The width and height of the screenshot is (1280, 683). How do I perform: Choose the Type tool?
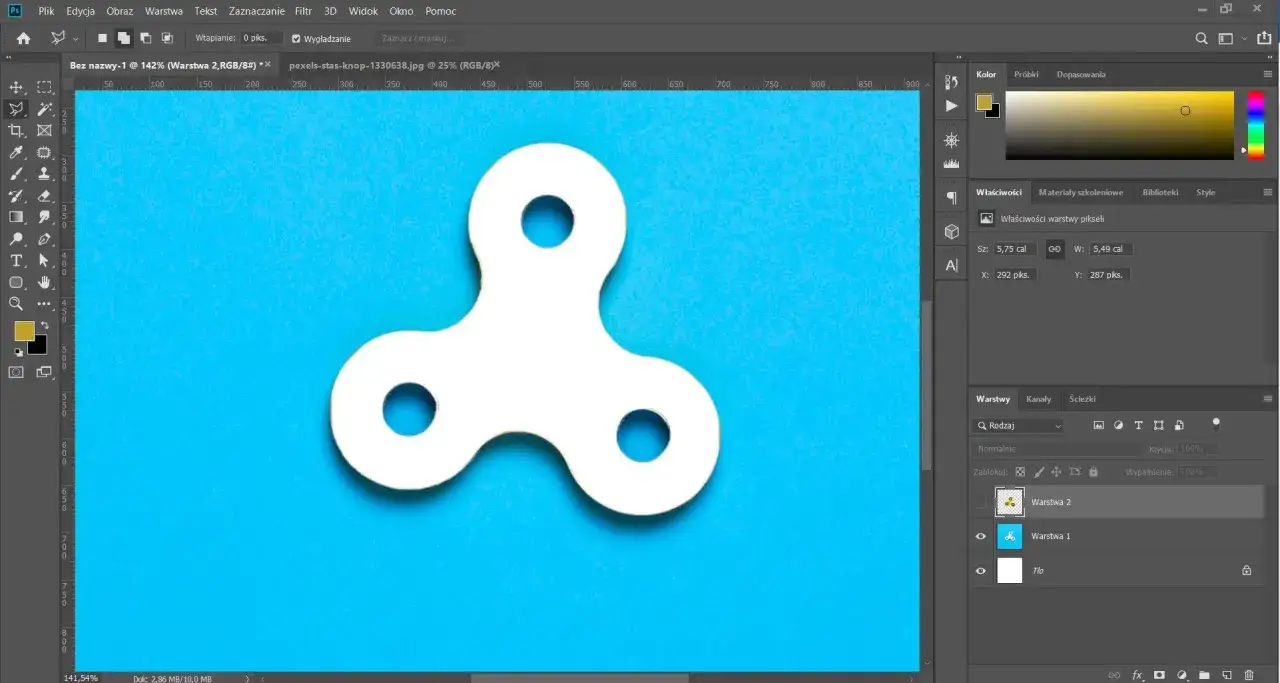click(16, 261)
